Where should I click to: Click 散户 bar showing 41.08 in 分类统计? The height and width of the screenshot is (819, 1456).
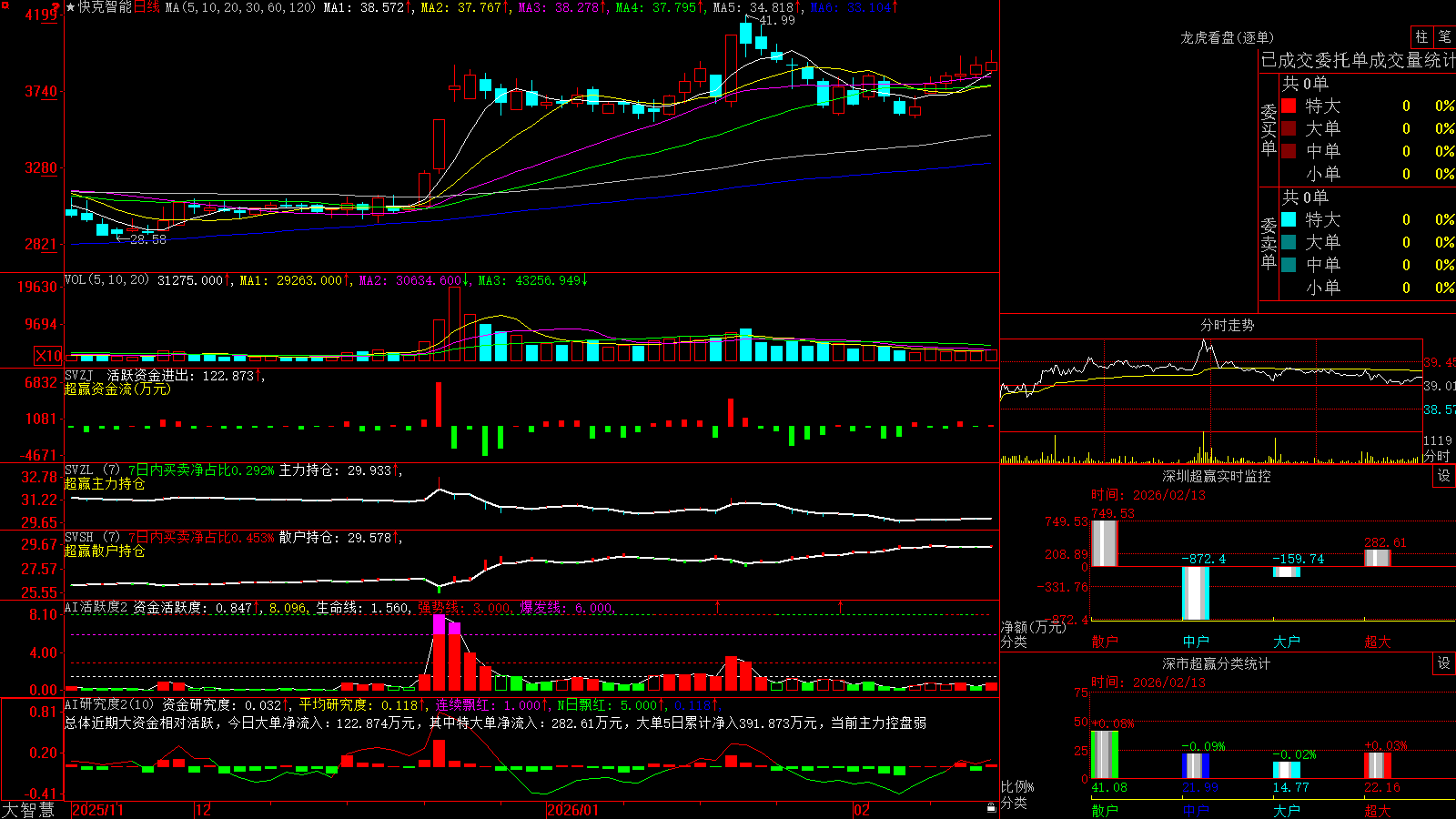click(1104, 754)
